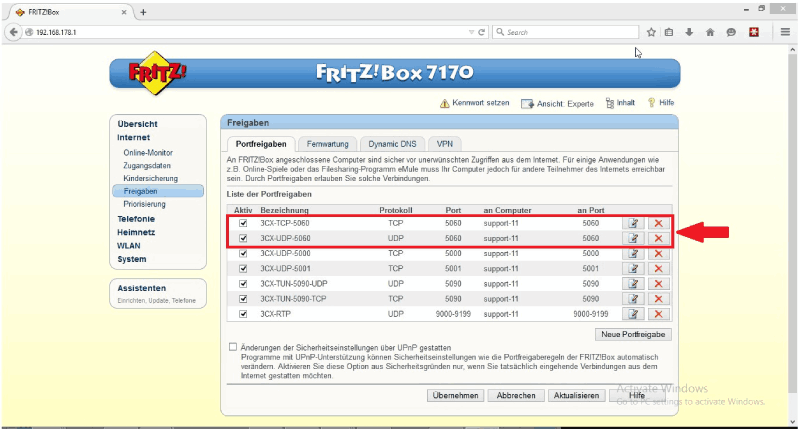Close the FRITZ!Box browser tab
This screenshot has width=800, height=429.
[x=124, y=12]
